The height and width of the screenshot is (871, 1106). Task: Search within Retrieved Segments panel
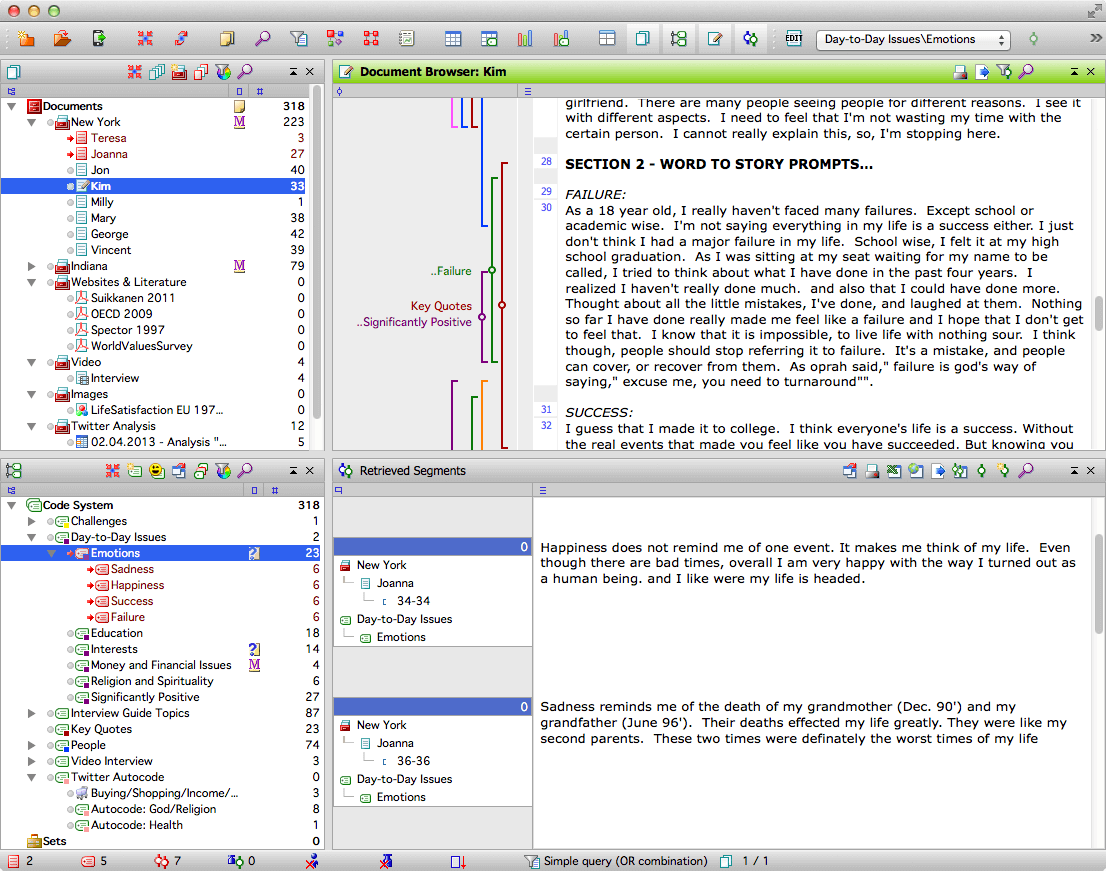(1026, 470)
